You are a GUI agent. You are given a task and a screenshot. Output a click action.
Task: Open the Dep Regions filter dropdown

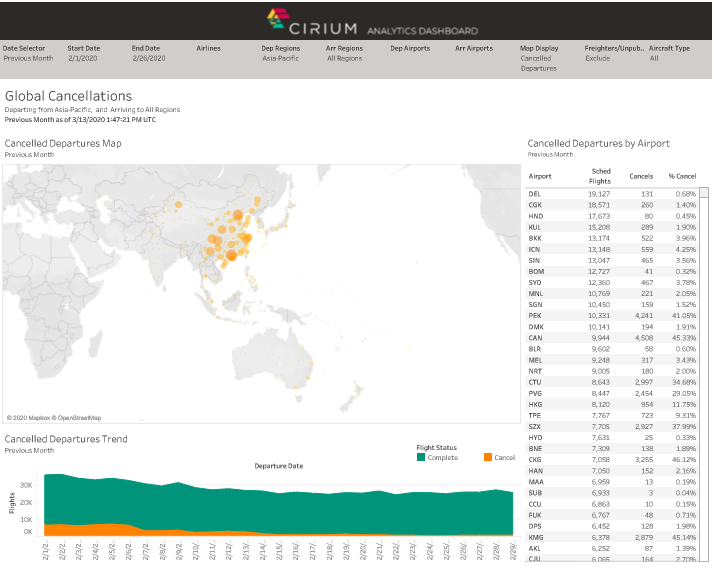pos(282,58)
